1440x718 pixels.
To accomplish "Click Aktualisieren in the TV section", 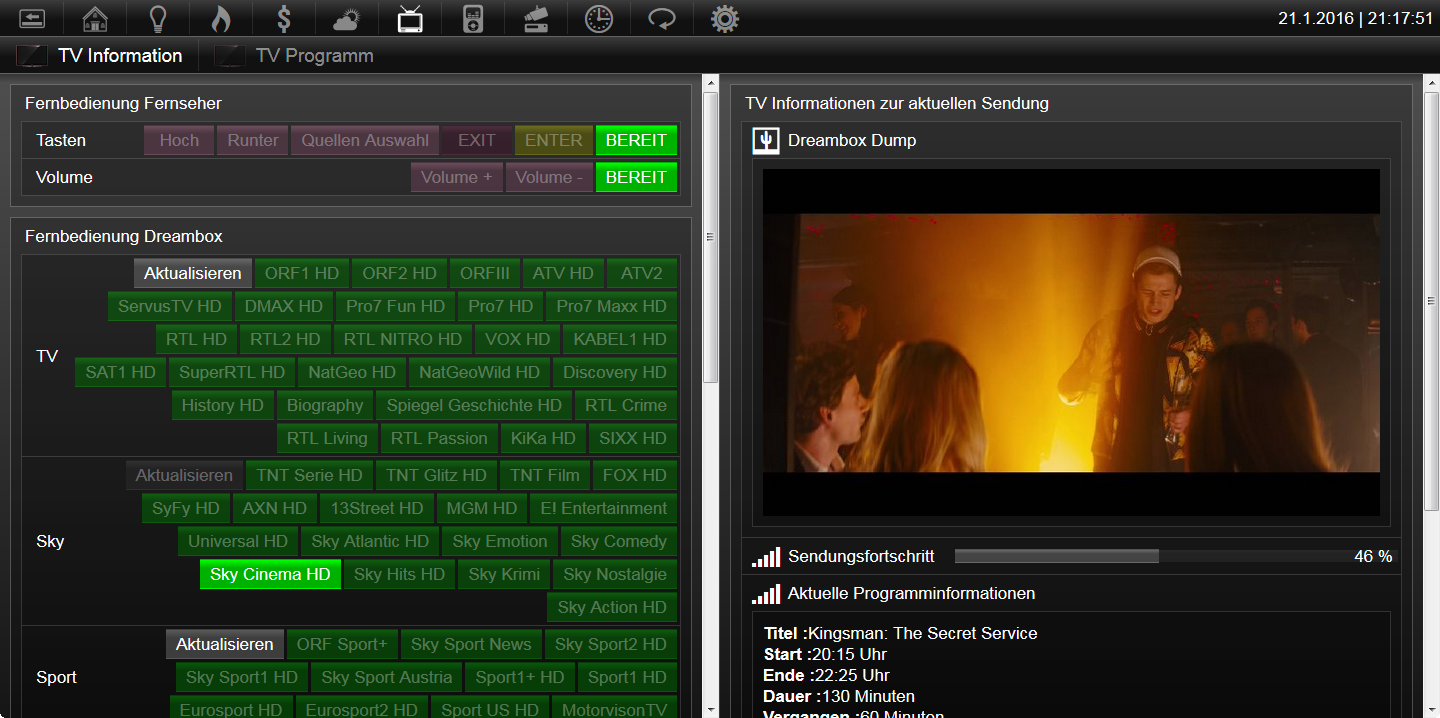I will coord(193,274).
